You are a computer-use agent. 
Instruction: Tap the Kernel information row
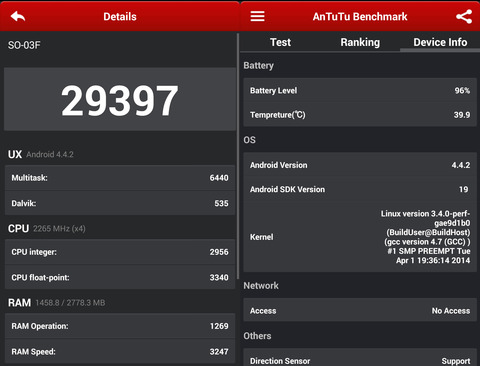point(360,237)
